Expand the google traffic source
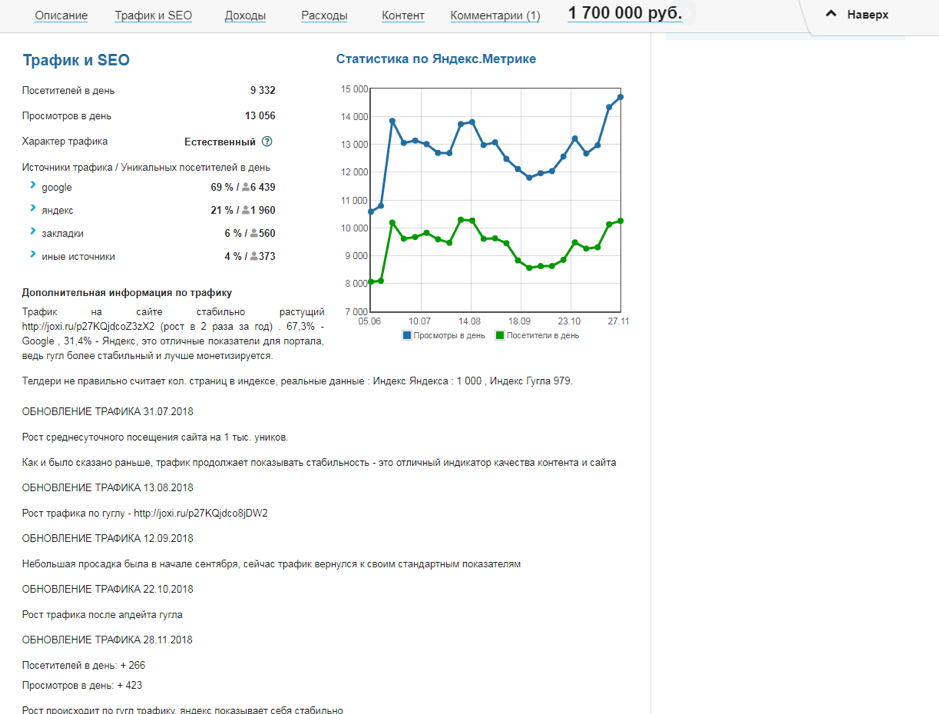Image resolution: width=939 pixels, height=714 pixels. coord(33,185)
